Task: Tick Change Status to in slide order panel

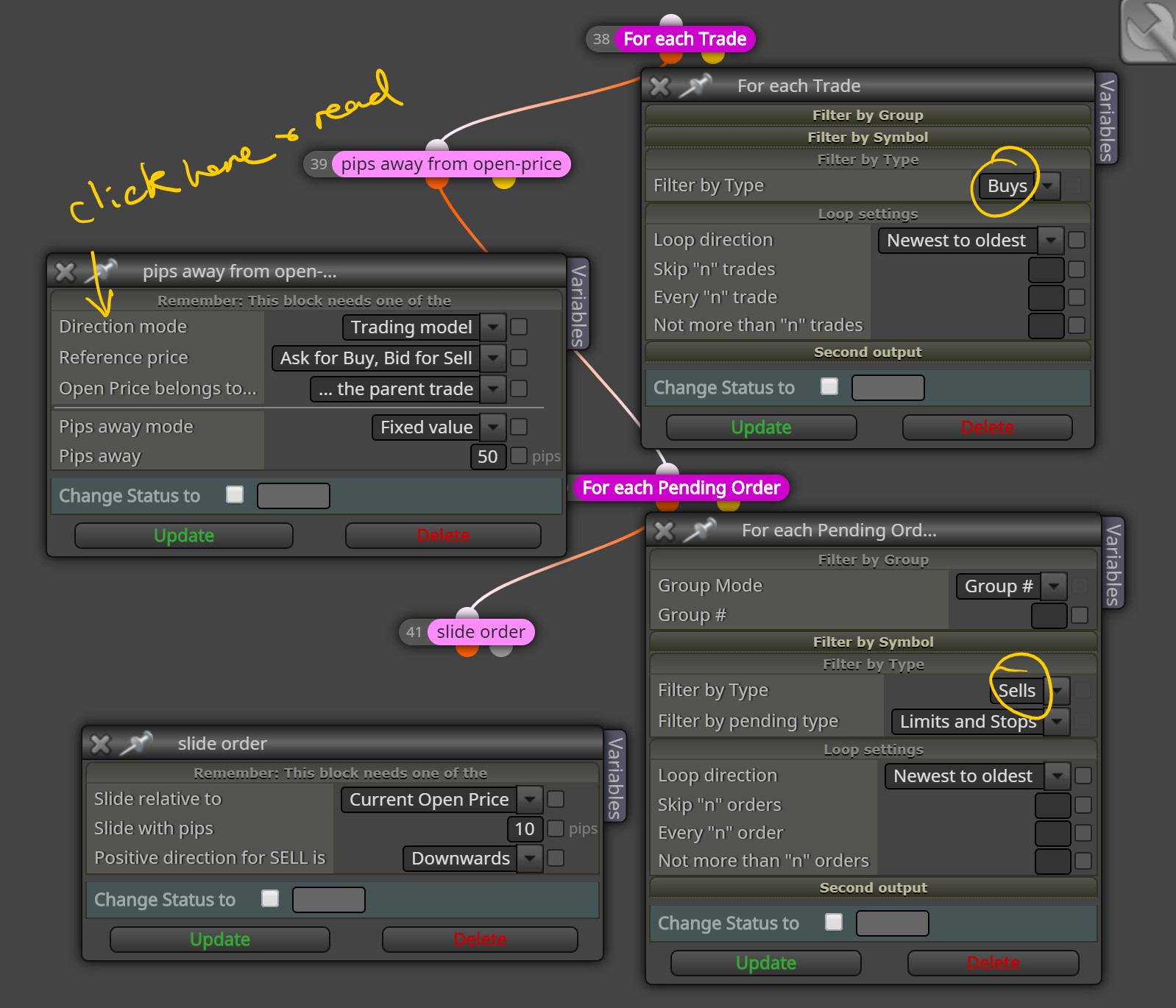Action: coord(270,898)
